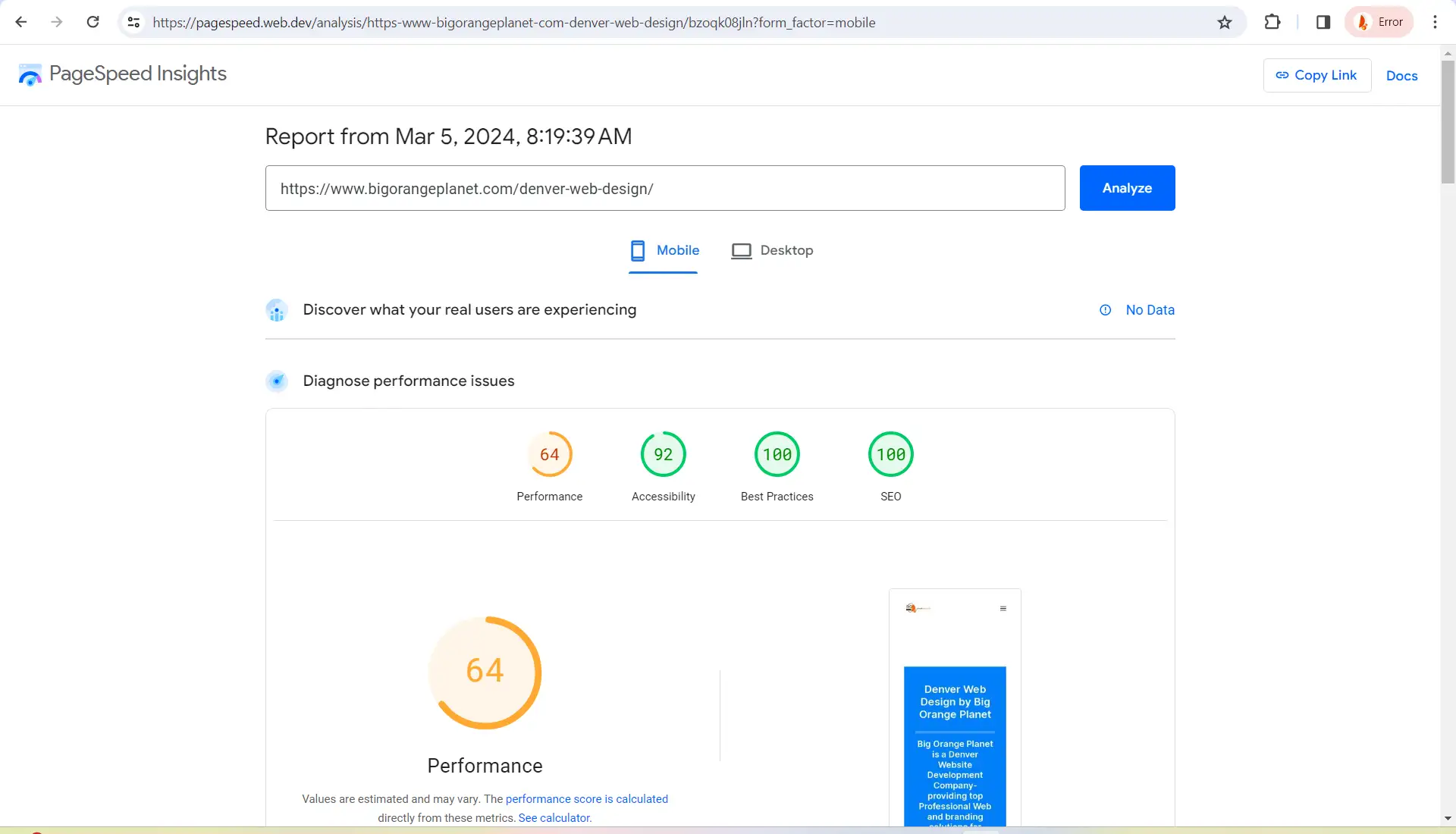Click the URL input field to analyze
The height and width of the screenshot is (834, 1456).
pyautogui.click(x=665, y=188)
